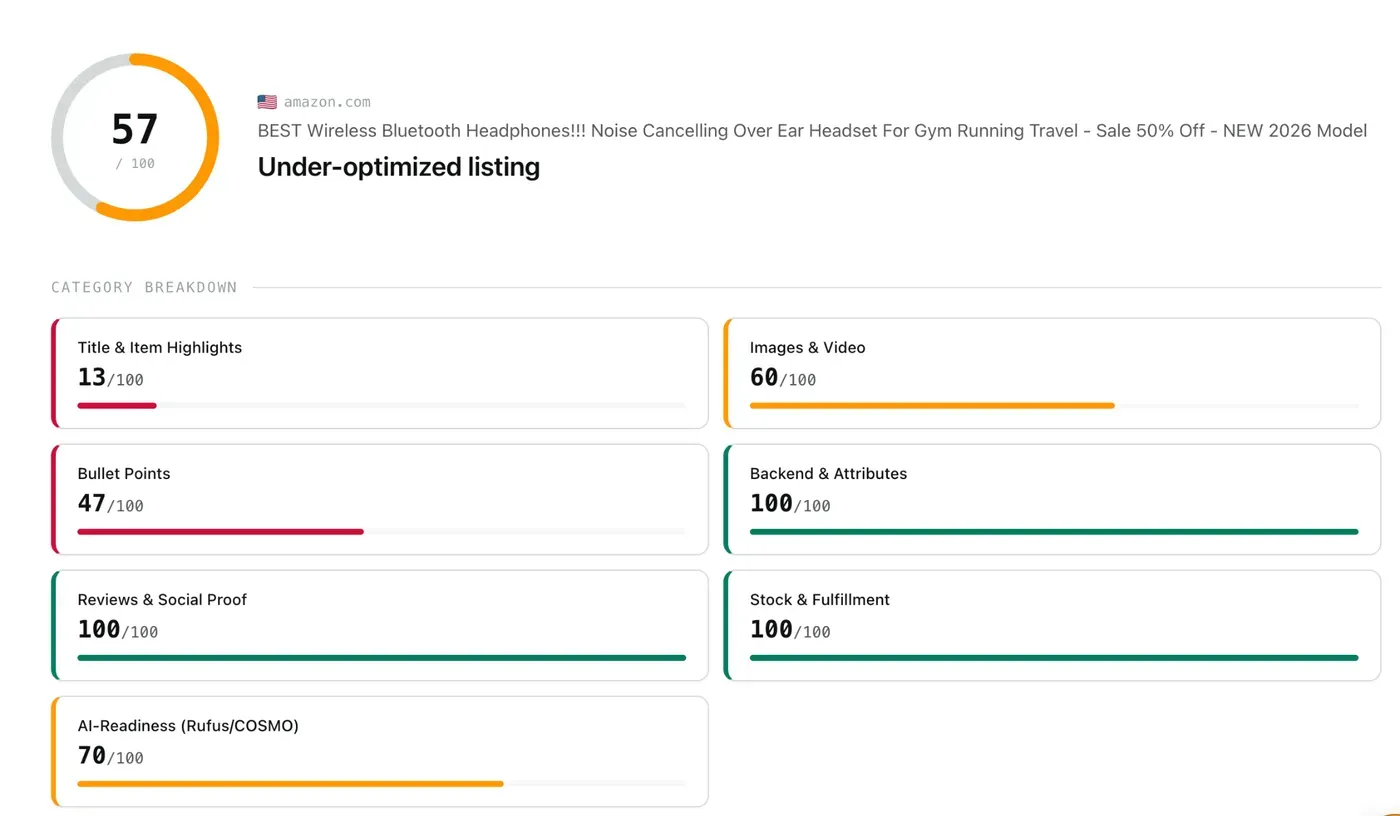
Task: Open the Bullet Points score card
Action: pos(380,499)
